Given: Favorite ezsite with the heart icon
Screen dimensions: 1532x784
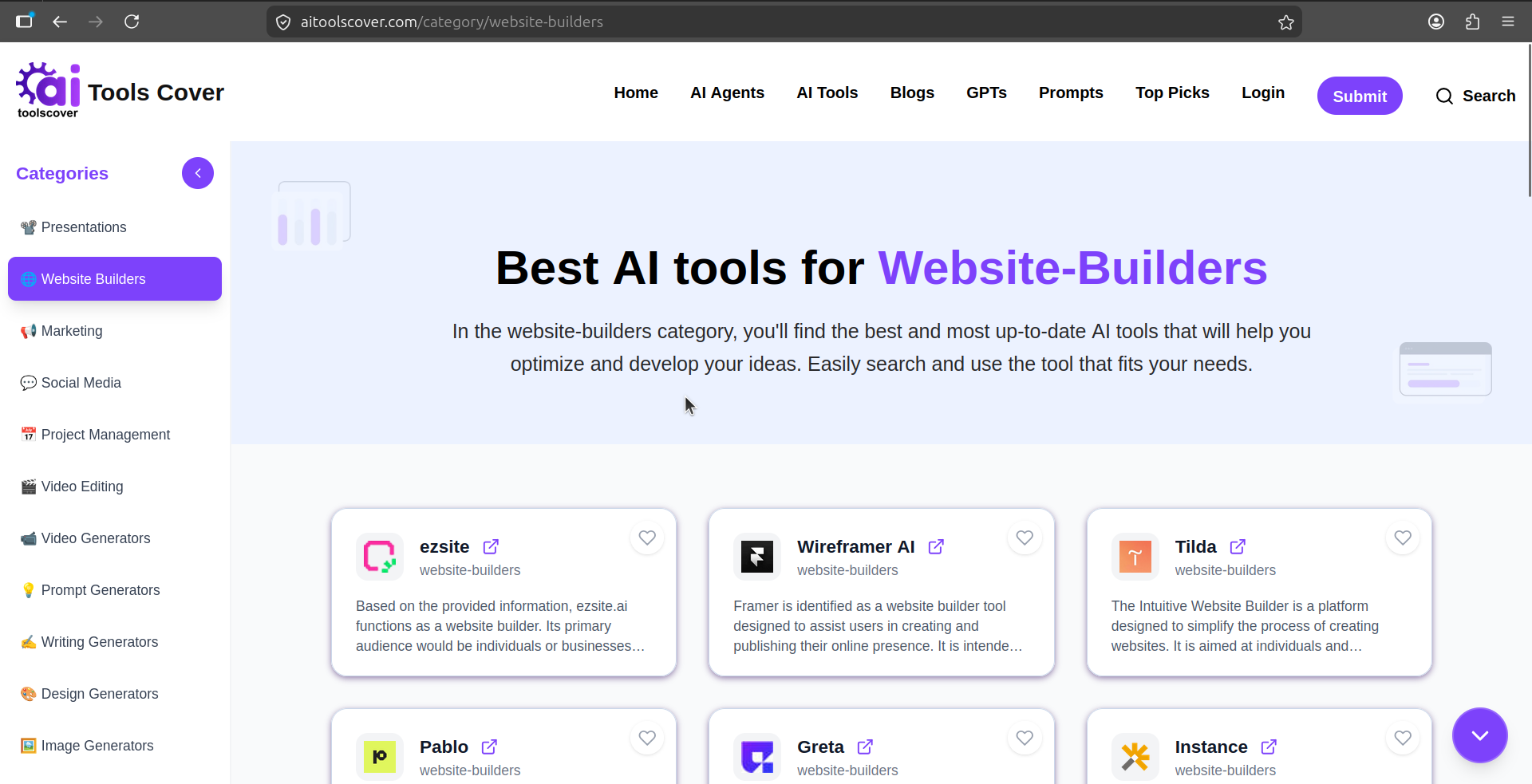Looking at the screenshot, I should tap(647, 538).
